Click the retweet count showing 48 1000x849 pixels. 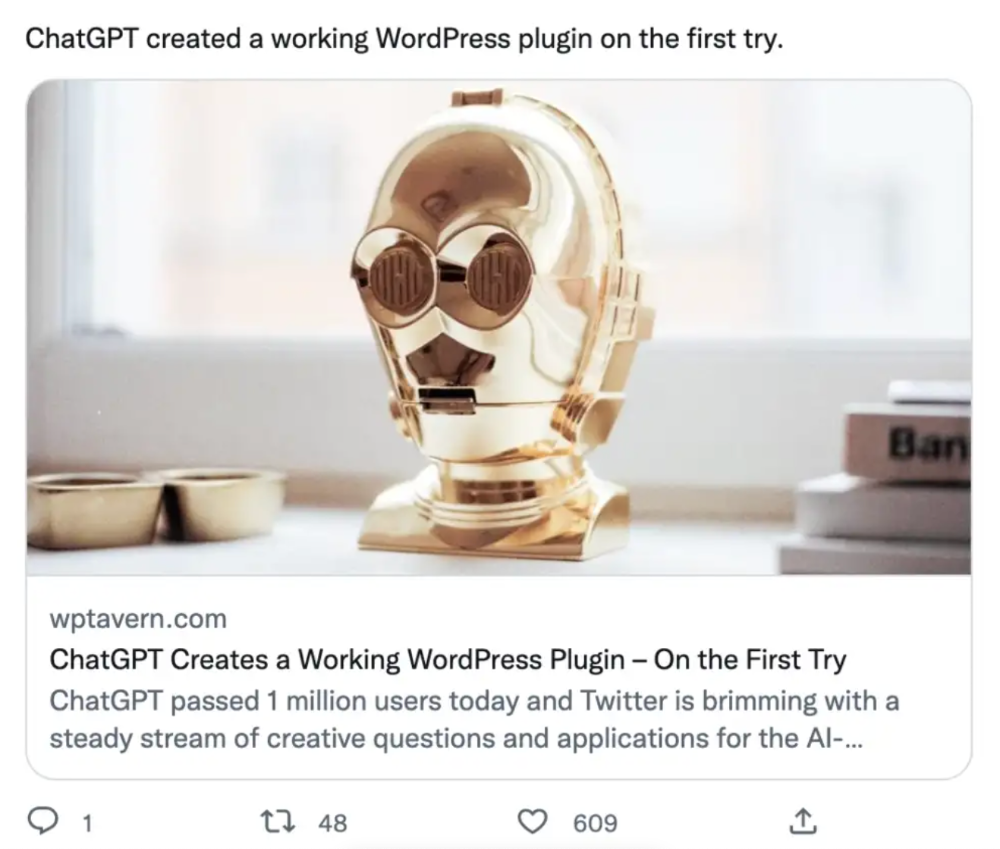tap(332, 823)
